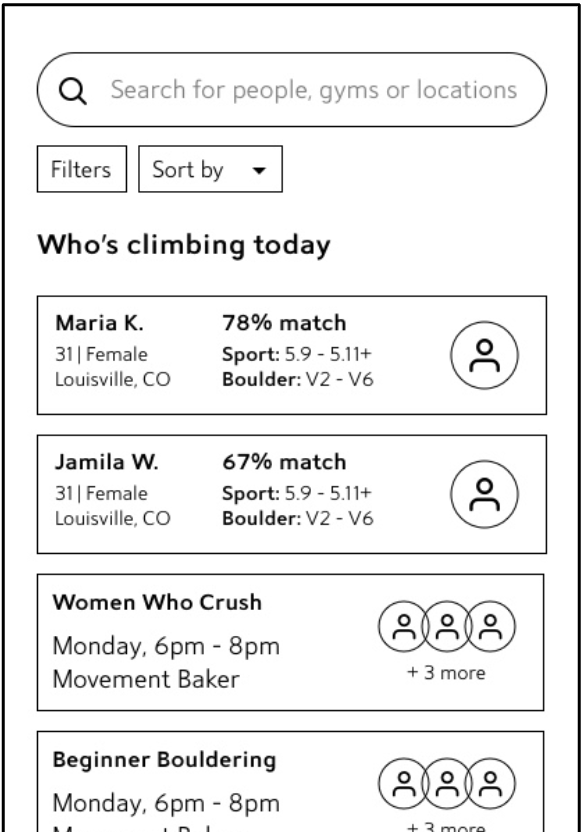582x832 pixels.
Task: Click the magnifying glass search icon
Action: (73, 91)
